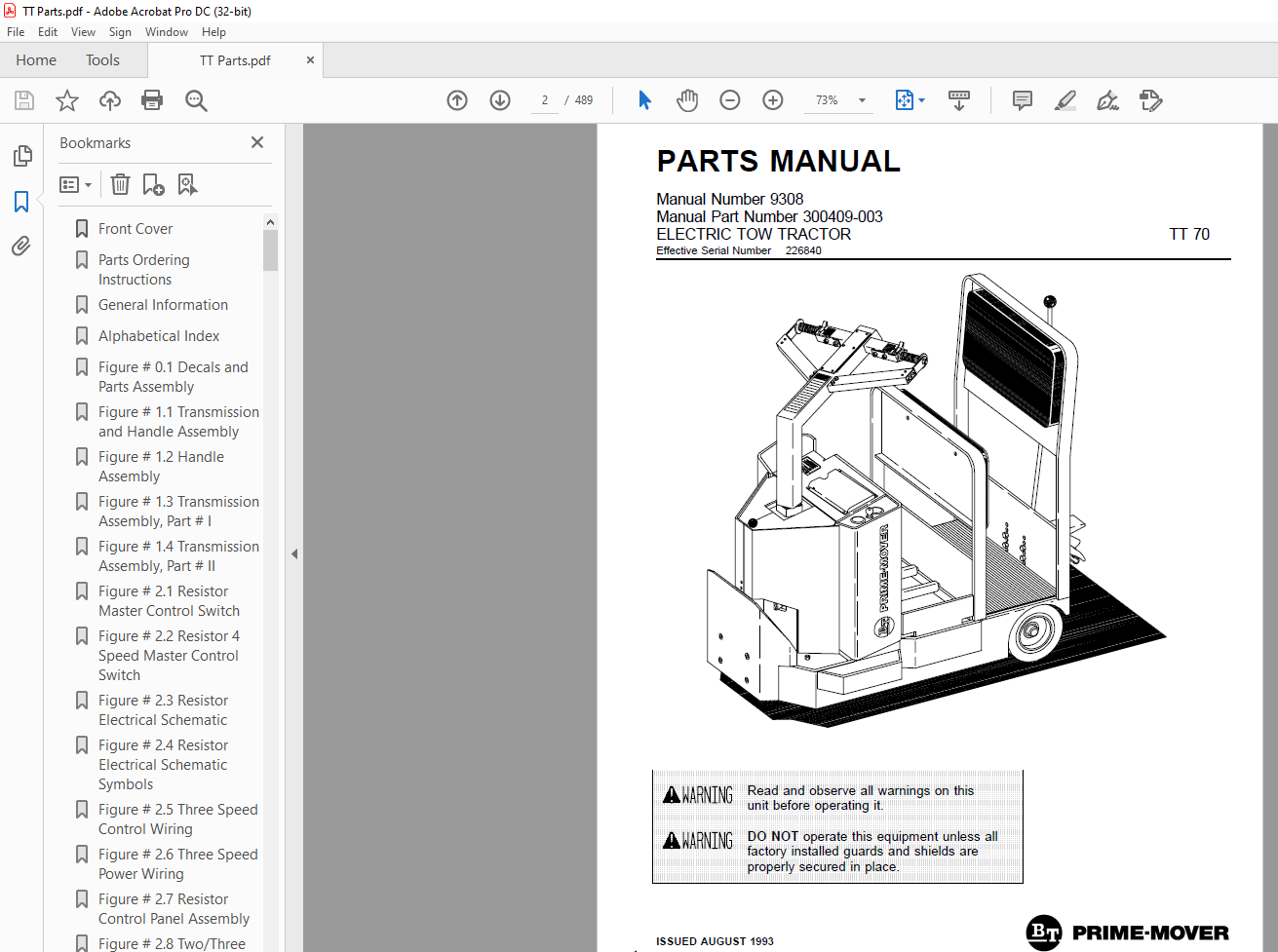Go to the previous page
This screenshot has width=1278, height=952.
457,100
